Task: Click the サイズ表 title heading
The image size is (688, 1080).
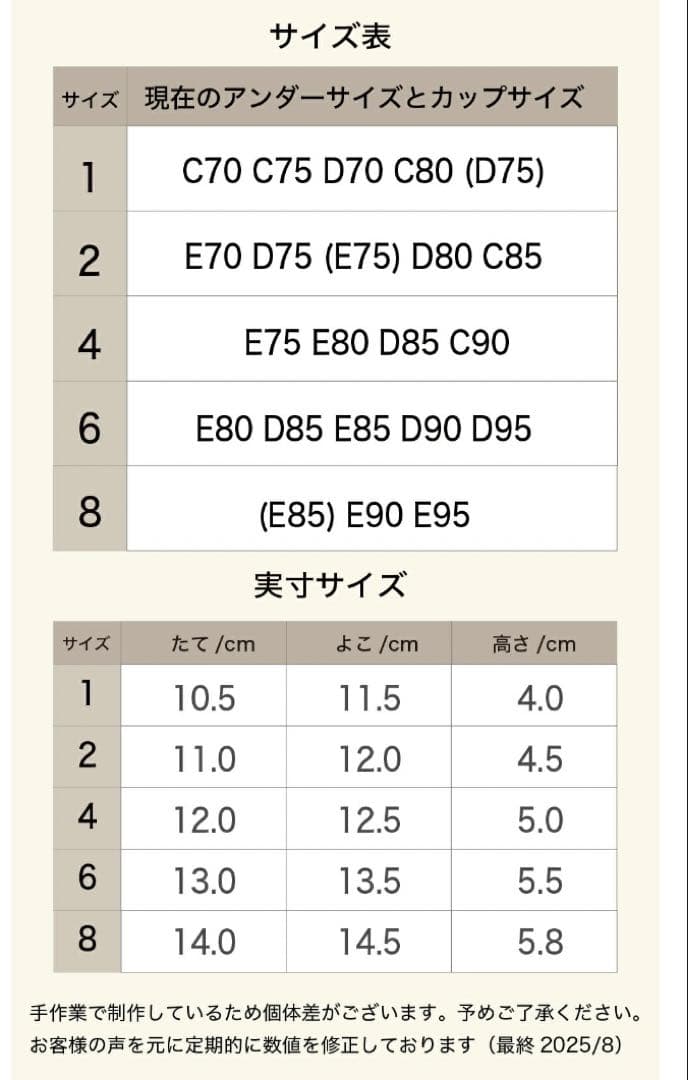Action: coord(330,37)
